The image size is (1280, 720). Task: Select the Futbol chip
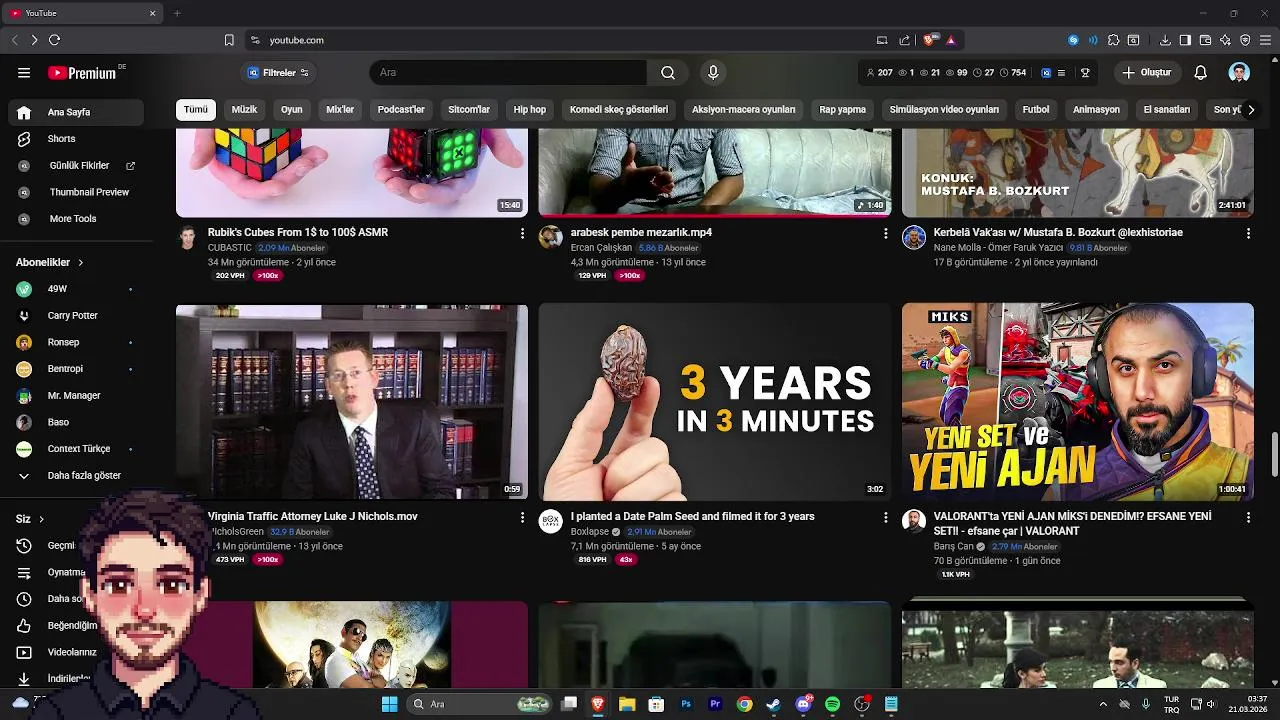pos(1036,110)
